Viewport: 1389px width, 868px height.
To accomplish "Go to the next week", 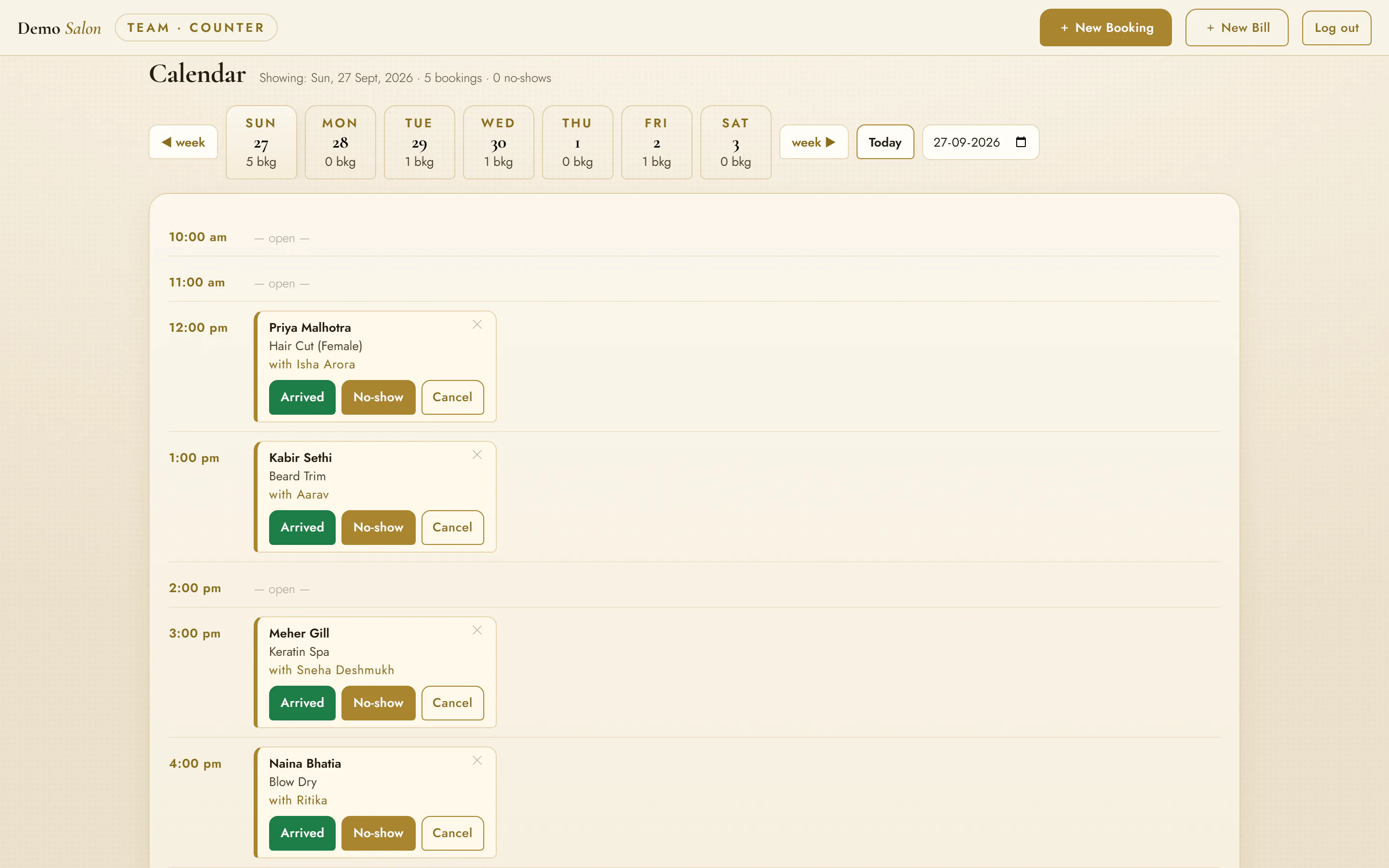I will (813, 142).
